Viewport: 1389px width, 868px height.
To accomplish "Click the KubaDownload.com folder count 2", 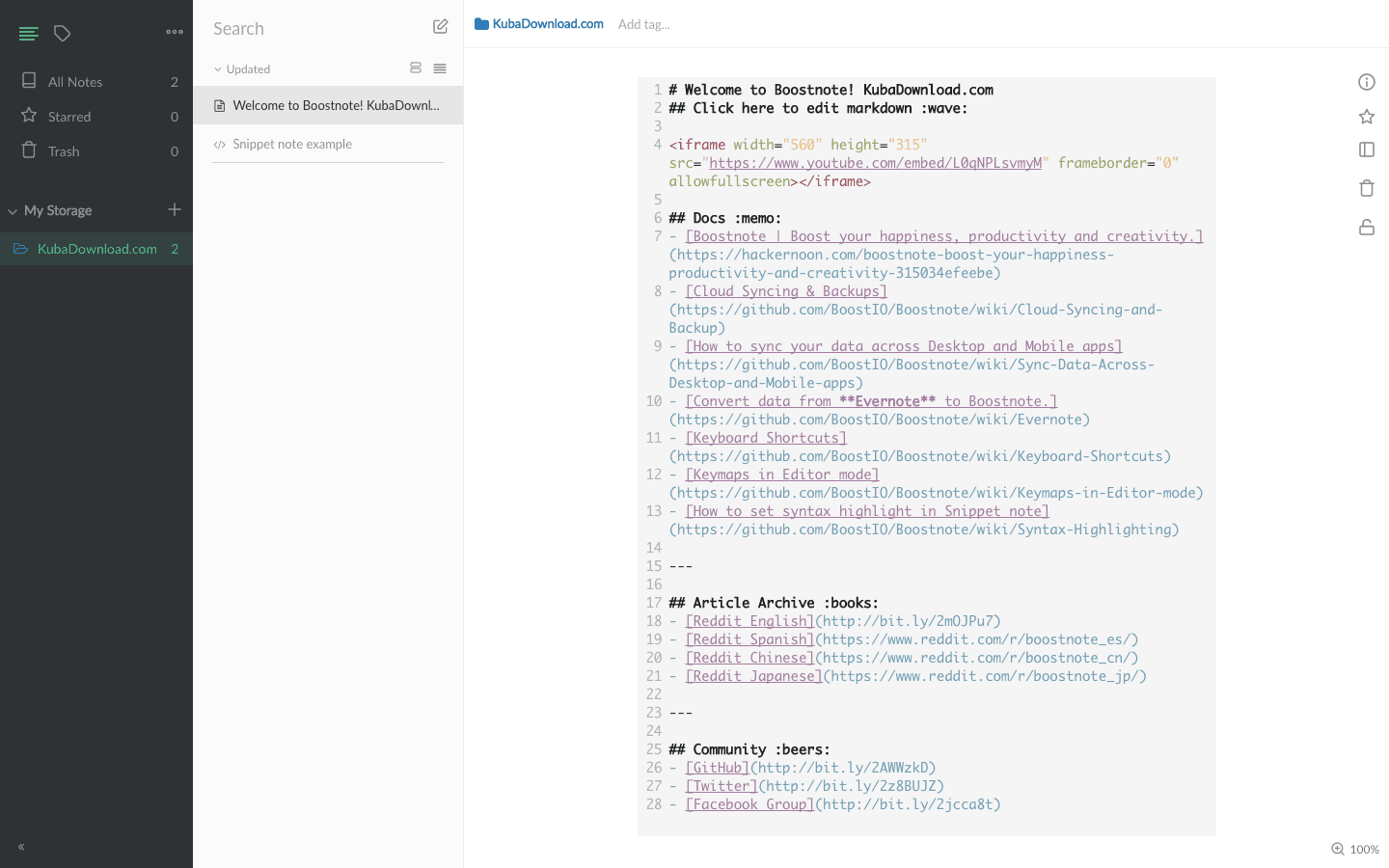I will point(175,249).
